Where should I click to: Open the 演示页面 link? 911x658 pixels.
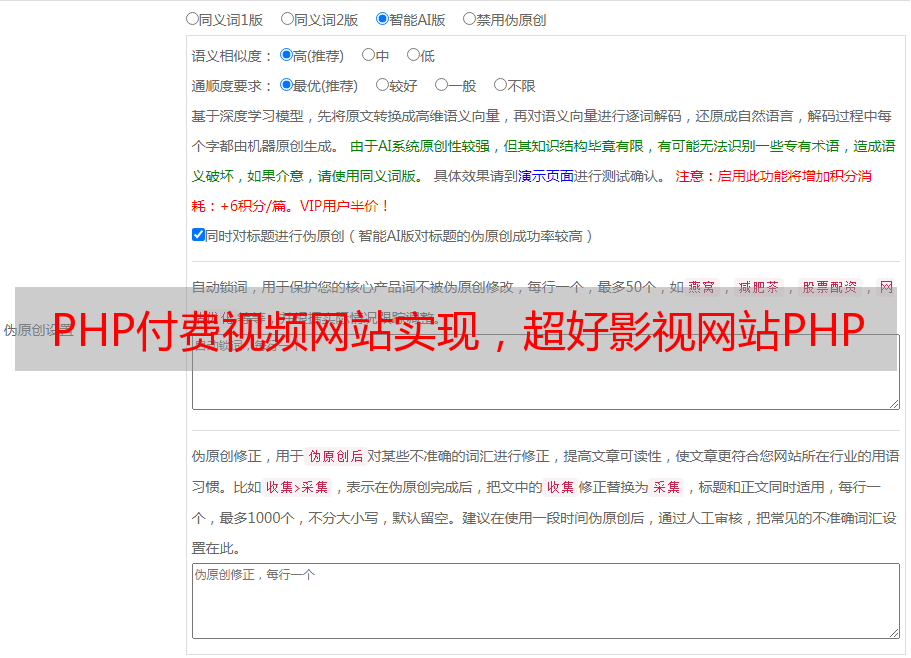(545, 176)
